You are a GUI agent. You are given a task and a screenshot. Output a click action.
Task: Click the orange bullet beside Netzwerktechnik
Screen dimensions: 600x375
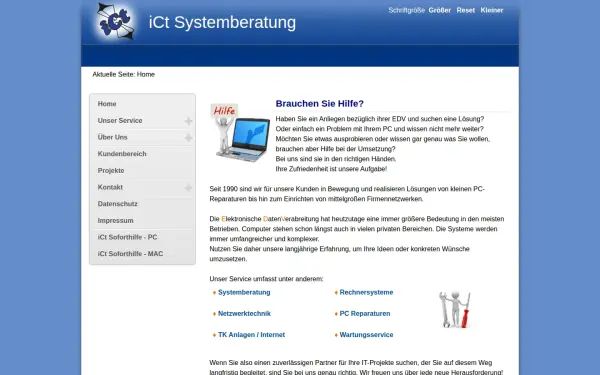[x=214, y=314]
